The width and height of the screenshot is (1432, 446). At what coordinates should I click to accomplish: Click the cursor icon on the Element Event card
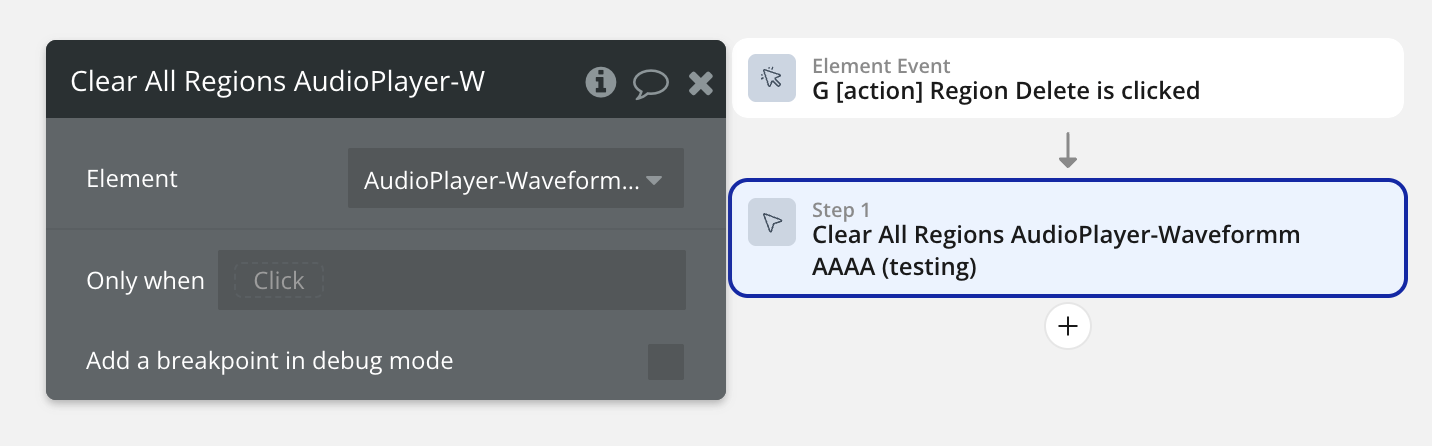(772, 78)
